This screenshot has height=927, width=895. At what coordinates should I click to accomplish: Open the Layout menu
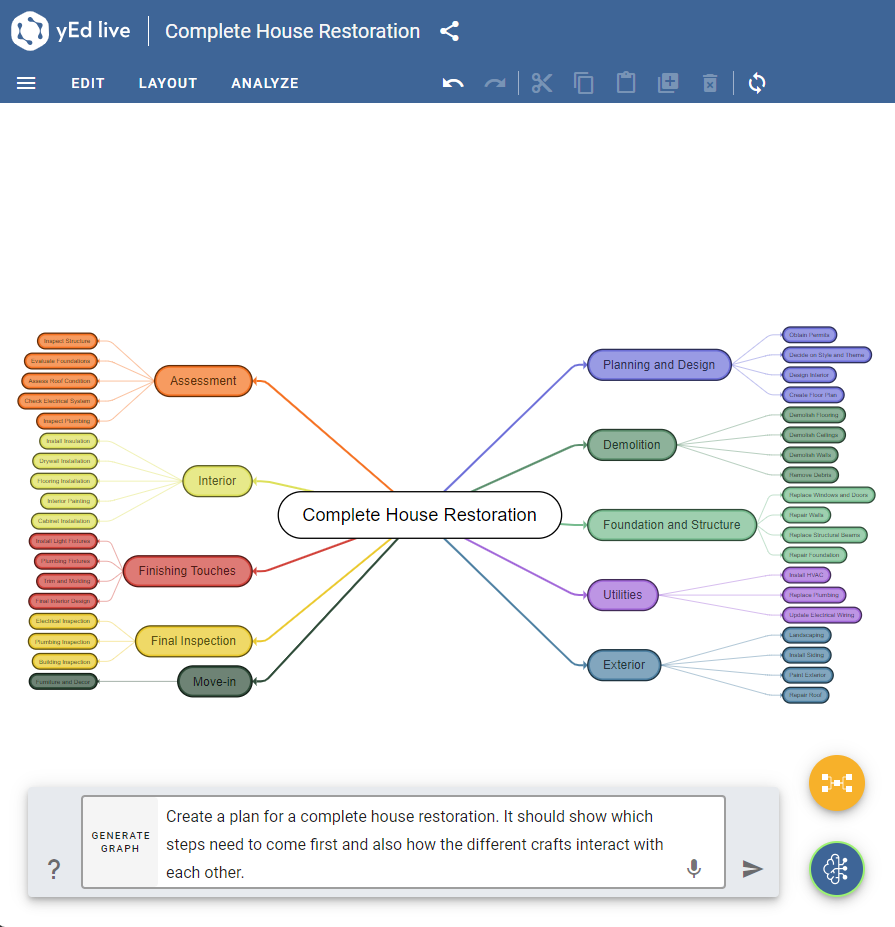[168, 83]
